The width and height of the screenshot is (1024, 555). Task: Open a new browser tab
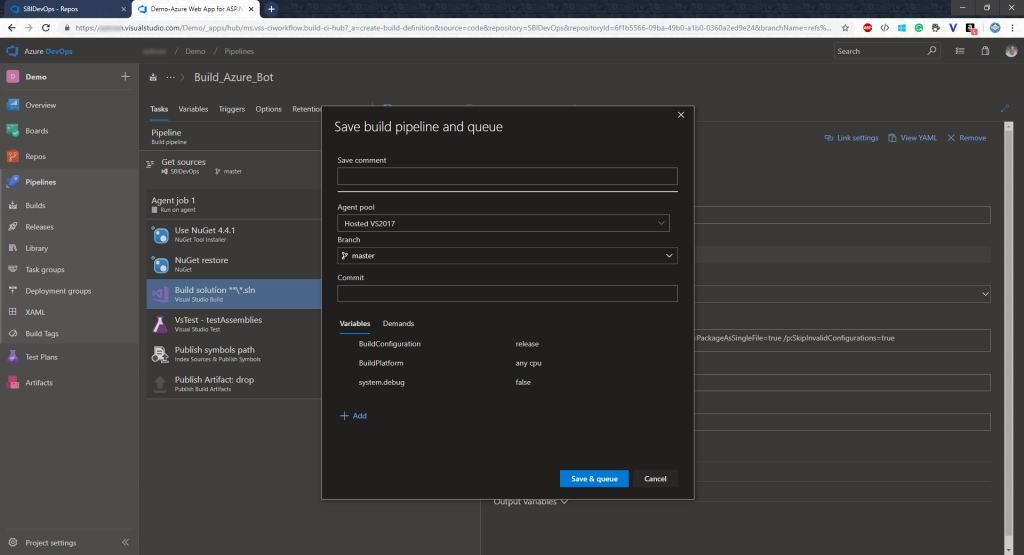coord(271,9)
